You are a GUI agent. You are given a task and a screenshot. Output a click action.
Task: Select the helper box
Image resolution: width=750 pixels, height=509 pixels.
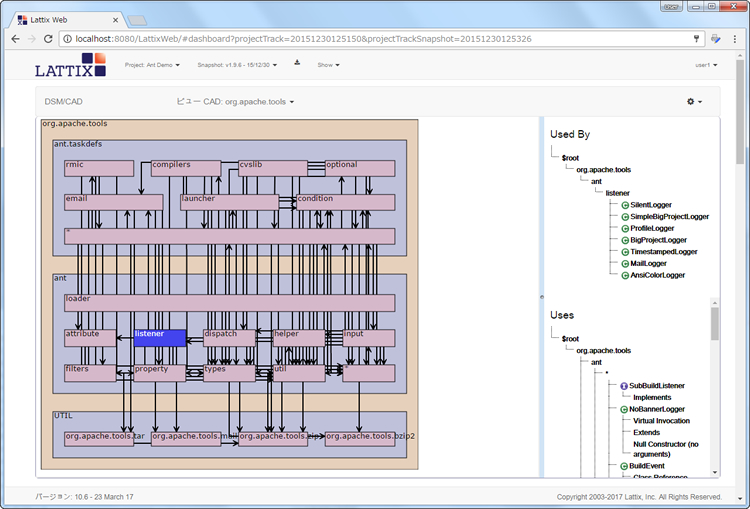click(x=299, y=338)
